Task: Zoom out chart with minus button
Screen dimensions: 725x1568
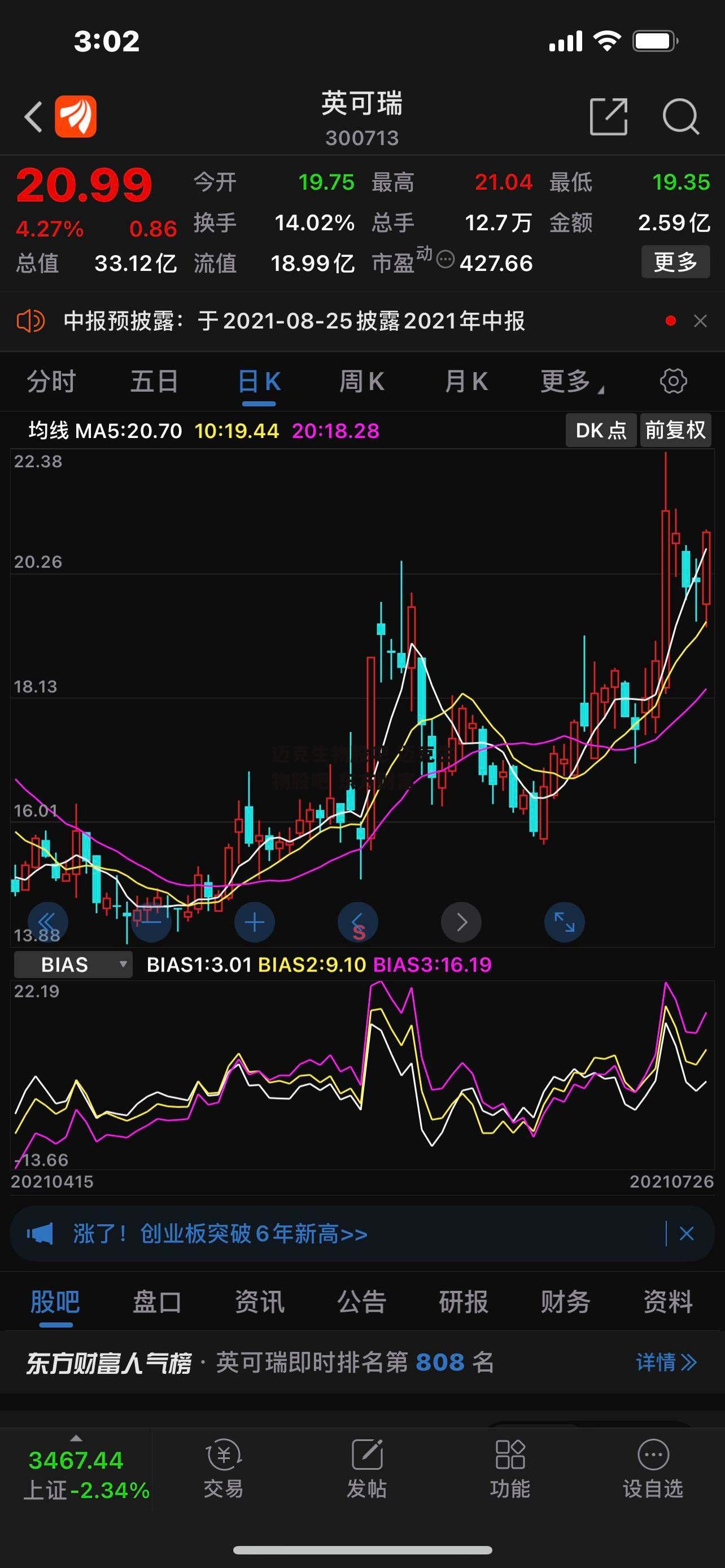Action: [x=151, y=922]
